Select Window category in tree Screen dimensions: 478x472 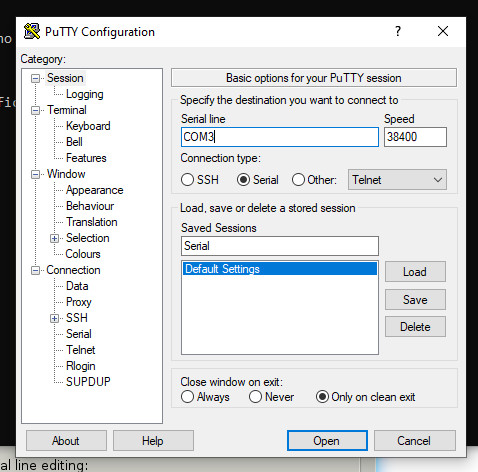point(66,174)
